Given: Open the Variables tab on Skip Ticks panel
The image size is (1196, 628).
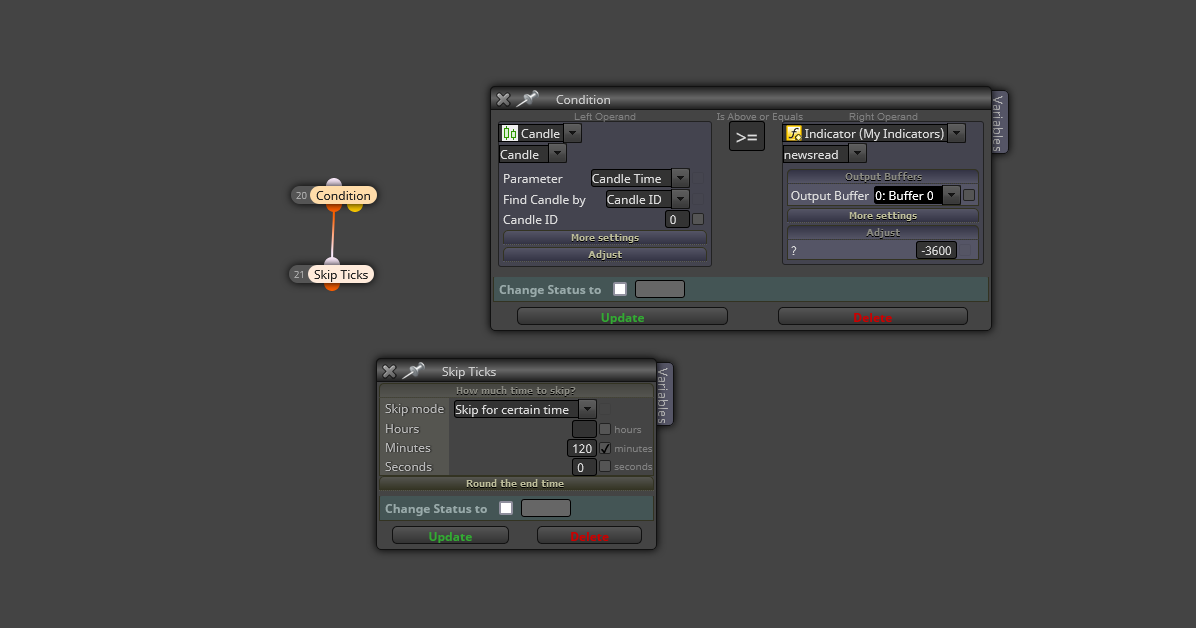Looking at the screenshot, I should click(x=664, y=394).
